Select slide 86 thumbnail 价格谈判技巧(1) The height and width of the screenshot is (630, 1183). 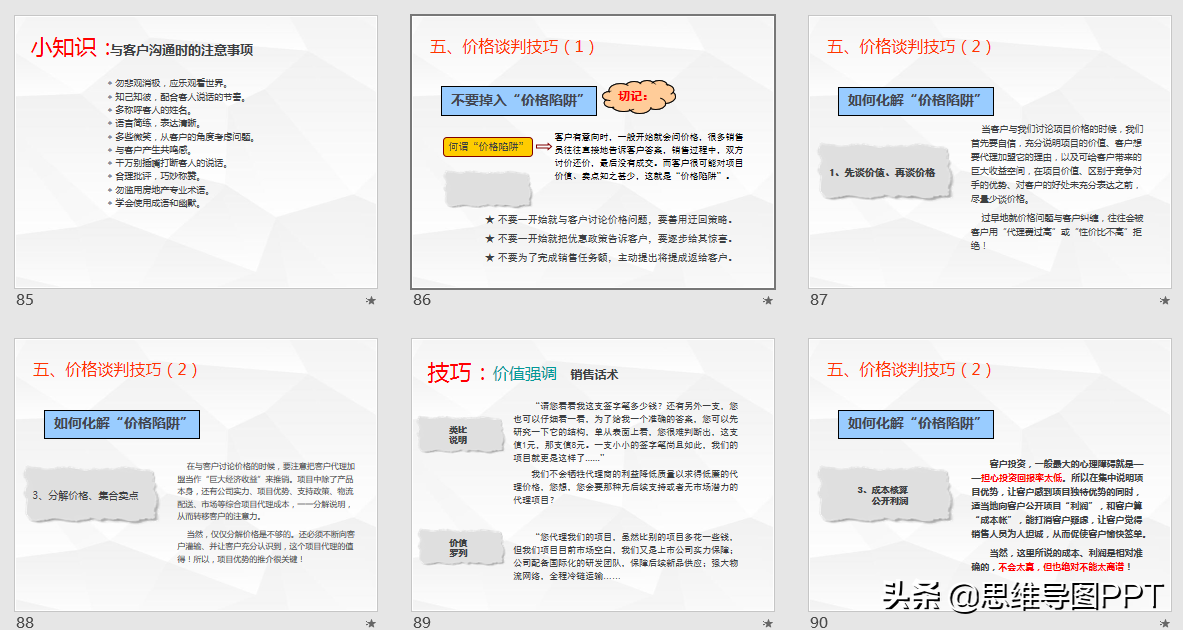tap(593, 152)
